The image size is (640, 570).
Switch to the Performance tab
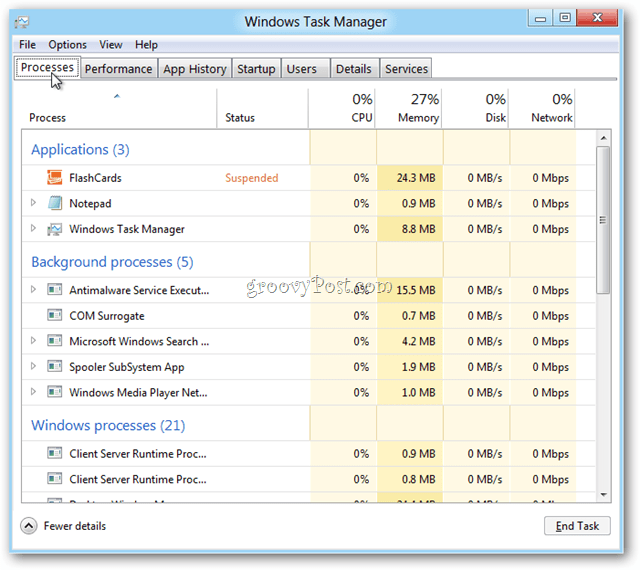pos(118,69)
